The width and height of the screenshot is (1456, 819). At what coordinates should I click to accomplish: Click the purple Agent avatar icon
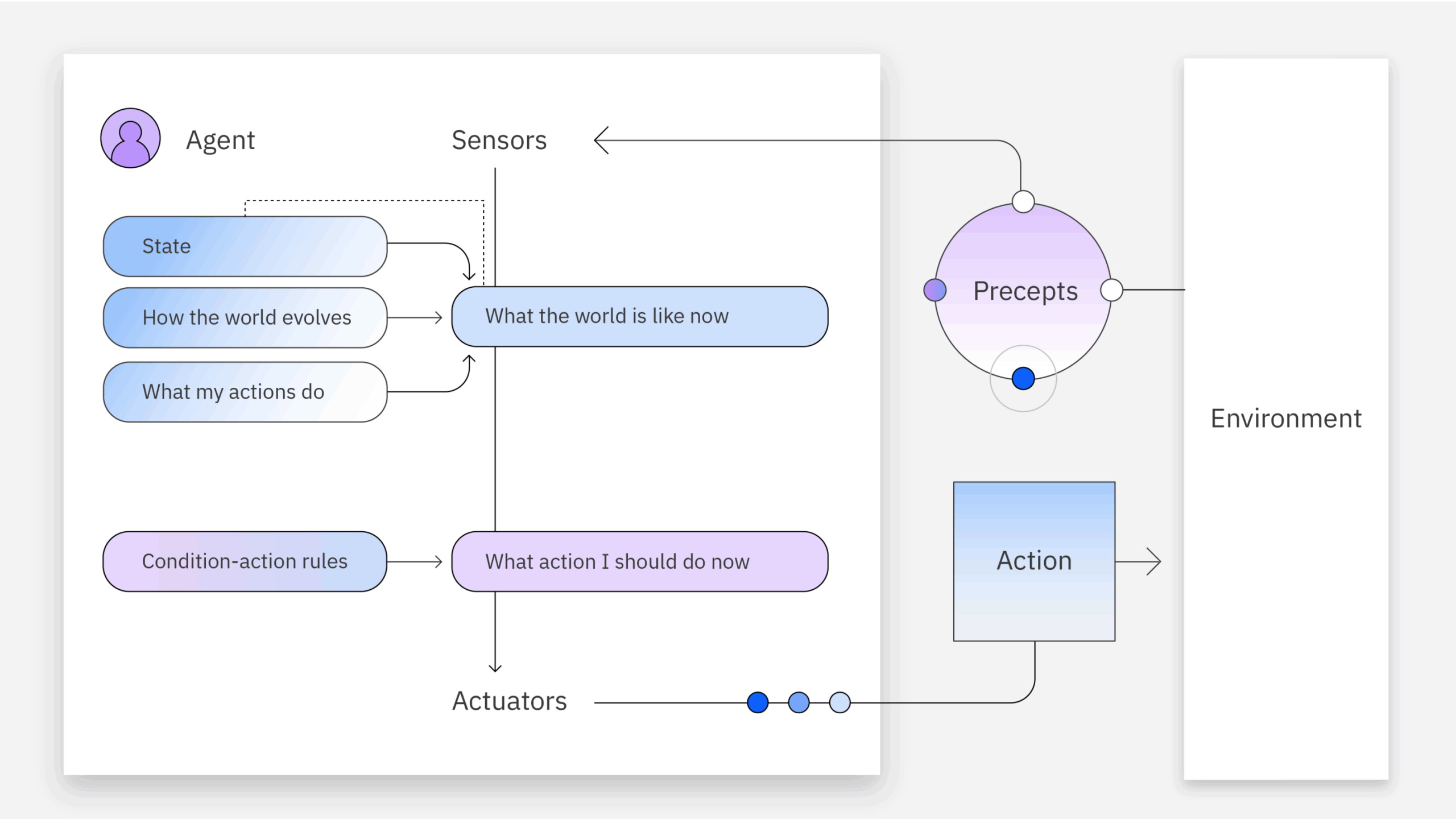point(130,138)
